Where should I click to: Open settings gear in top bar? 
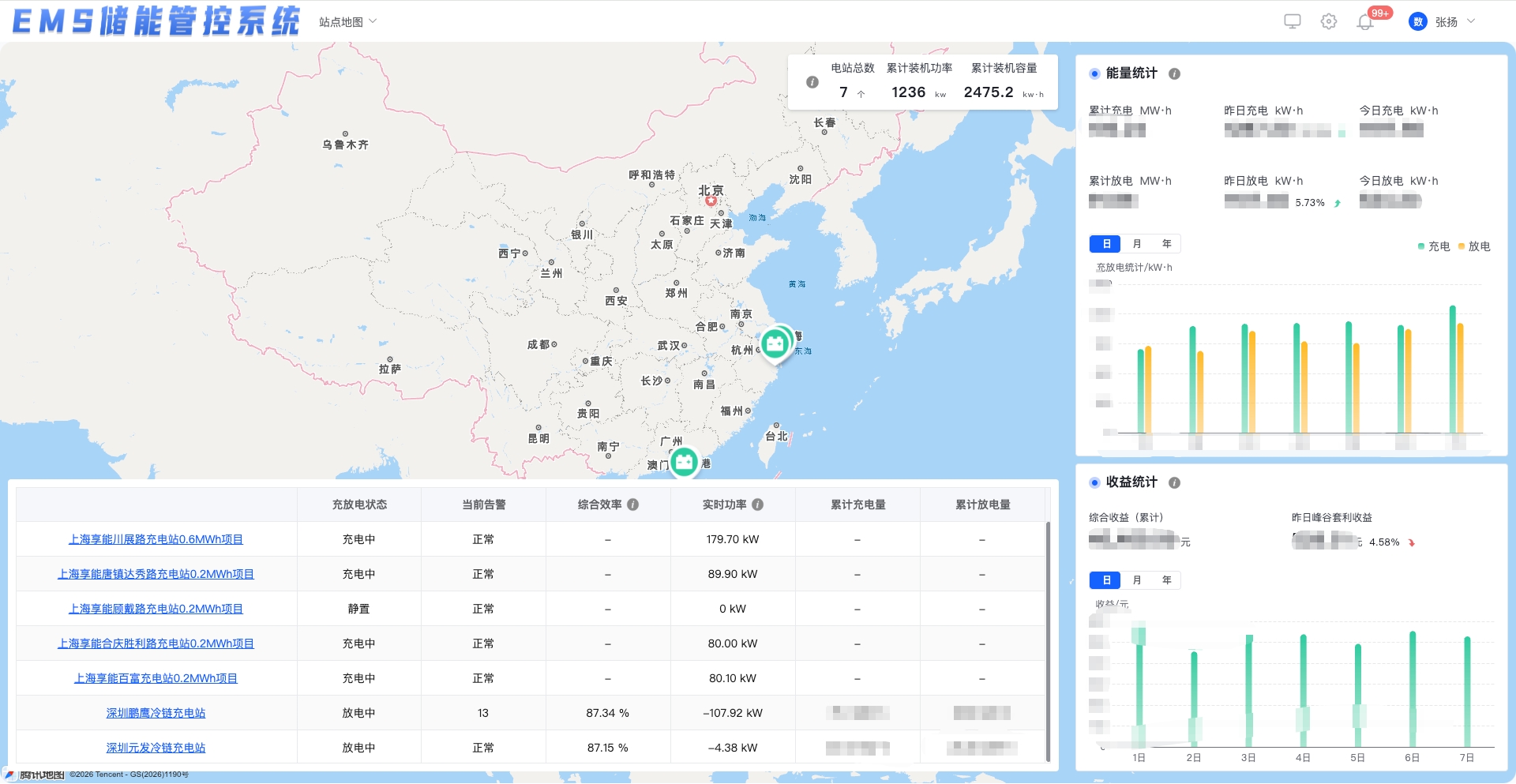pos(1329,21)
